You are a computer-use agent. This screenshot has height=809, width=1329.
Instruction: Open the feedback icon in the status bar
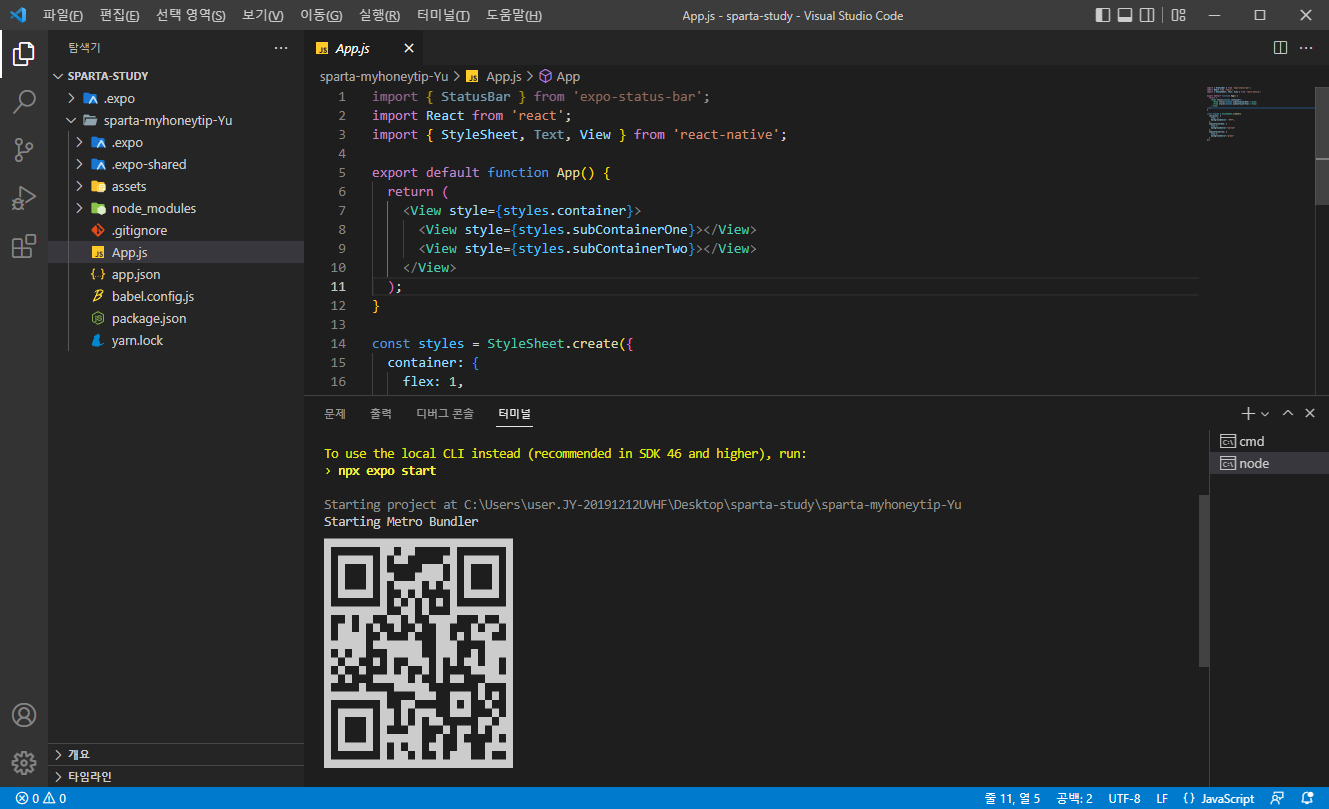pyautogui.click(x=1277, y=799)
